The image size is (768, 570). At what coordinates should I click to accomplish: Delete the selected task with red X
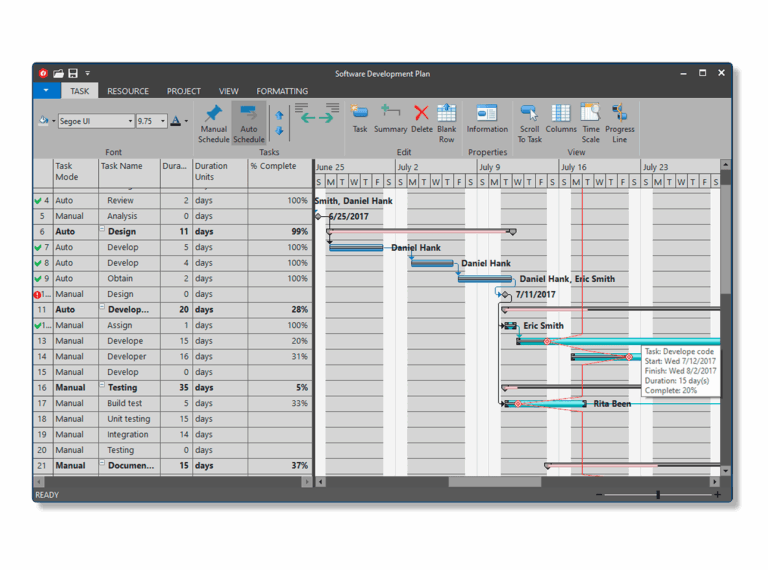[x=421, y=119]
